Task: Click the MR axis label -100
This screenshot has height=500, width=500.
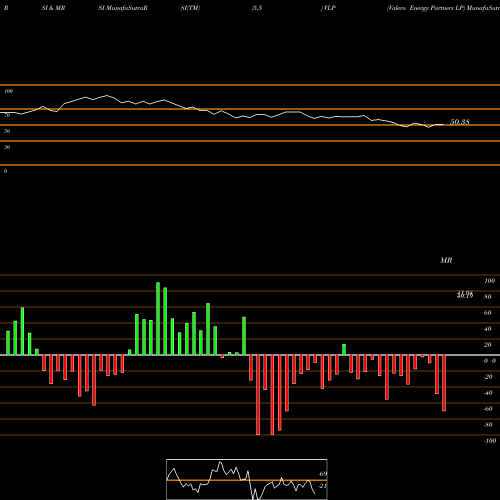Action: click(490, 441)
